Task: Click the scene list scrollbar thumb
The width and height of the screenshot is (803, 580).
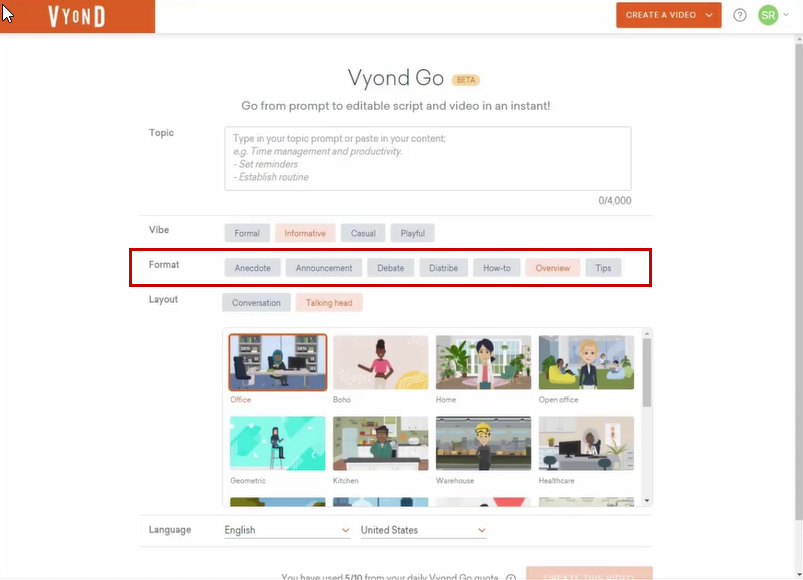Action: click(647, 373)
